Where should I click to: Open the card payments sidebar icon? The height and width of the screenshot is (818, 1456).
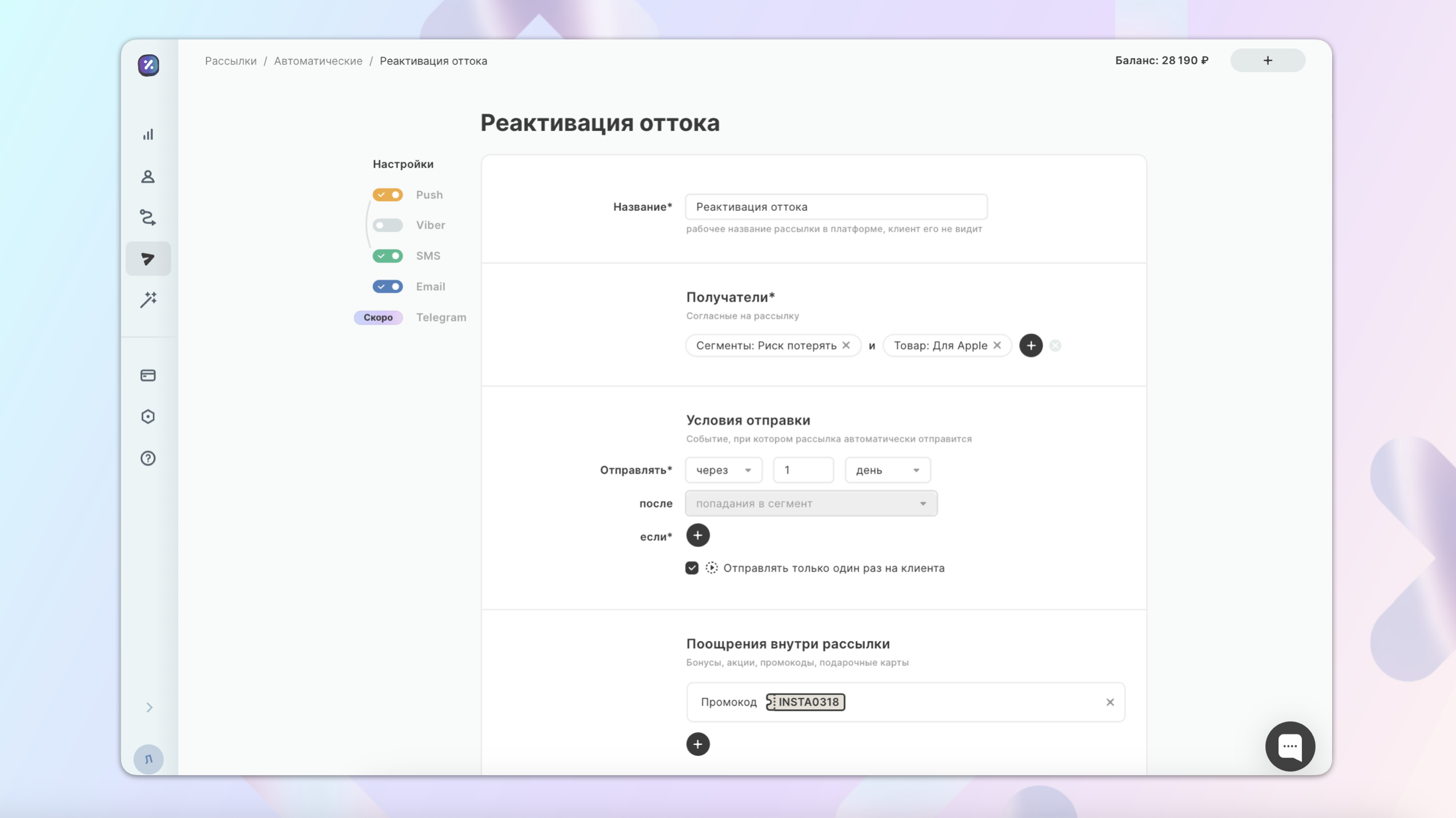(148, 375)
